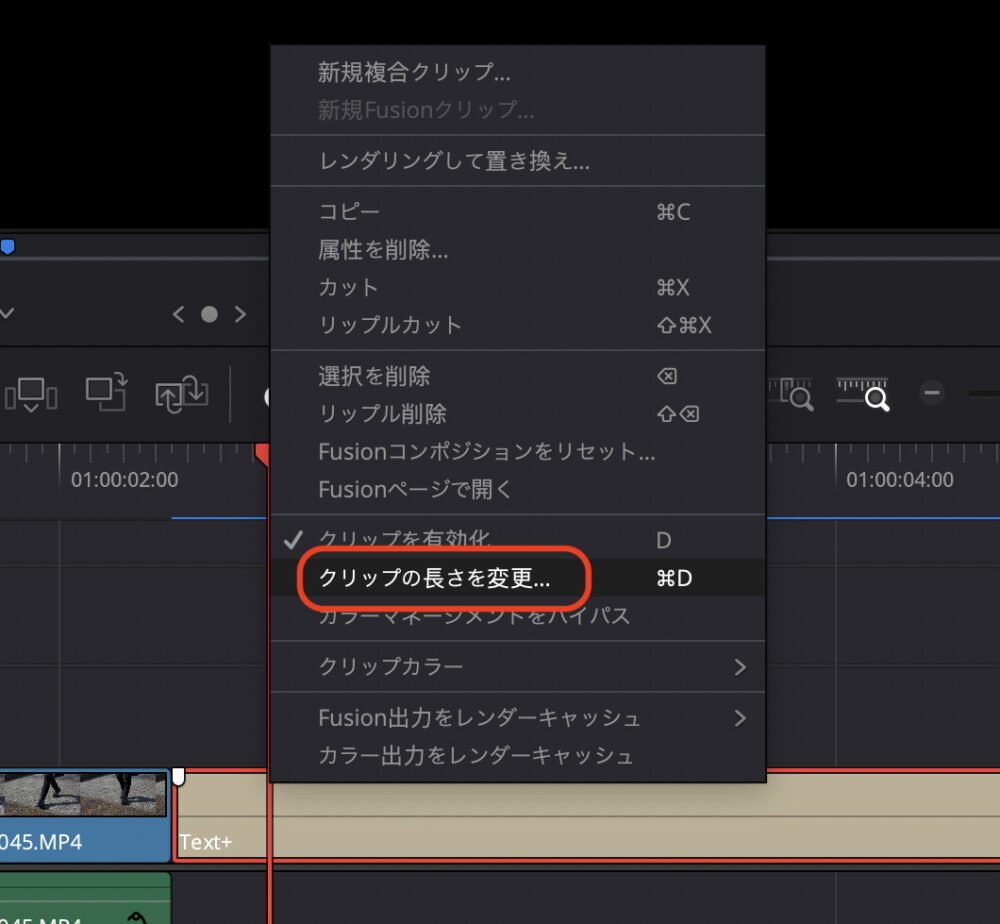Click the previous keyframe arrow button

(178, 313)
